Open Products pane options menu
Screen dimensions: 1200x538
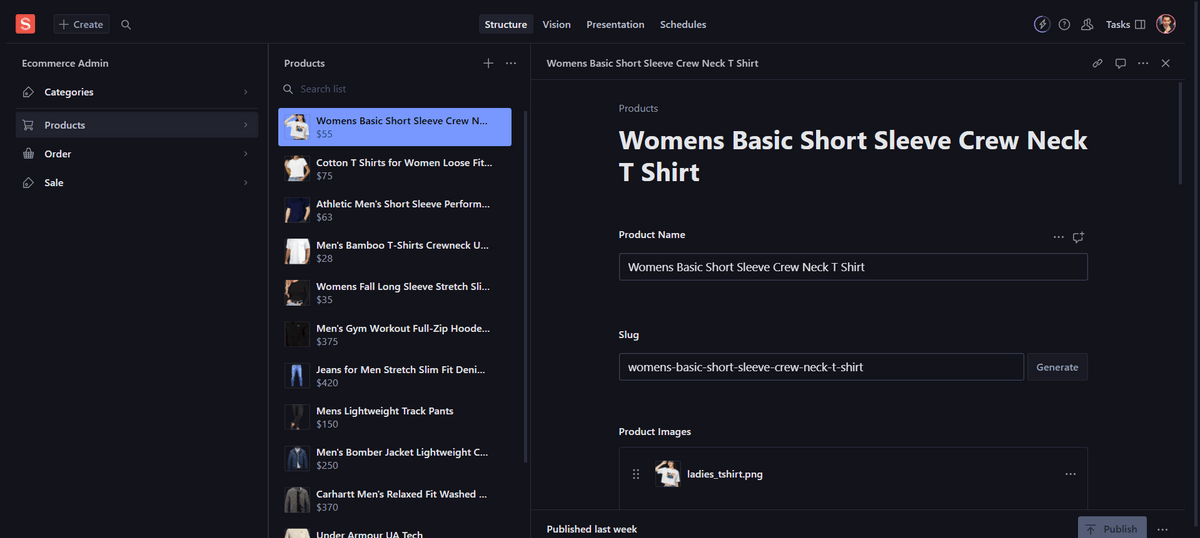click(x=511, y=63)
